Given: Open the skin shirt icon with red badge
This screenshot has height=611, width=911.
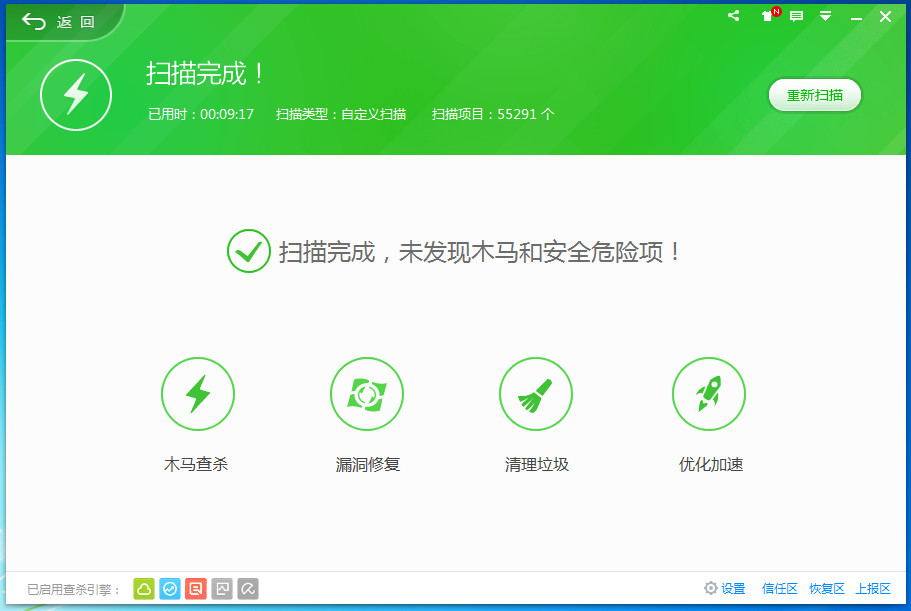Looking at the screenshot, I should [770, 15].
